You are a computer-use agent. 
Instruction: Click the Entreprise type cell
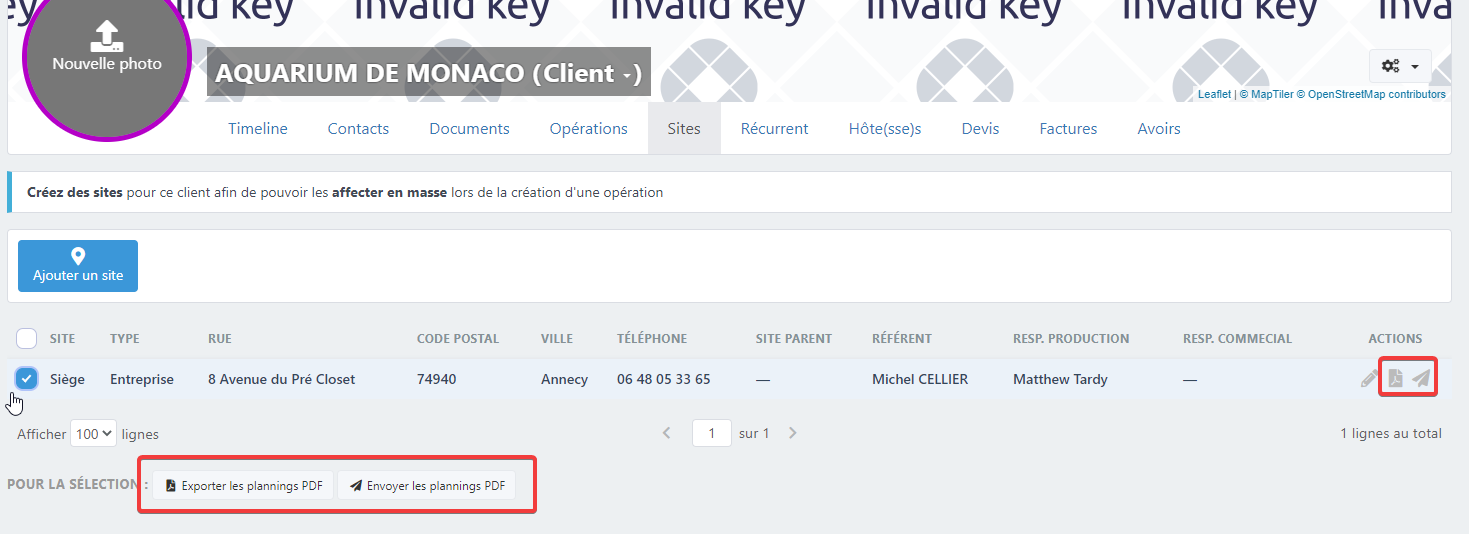pyautogui.click(x=142, y=379)
